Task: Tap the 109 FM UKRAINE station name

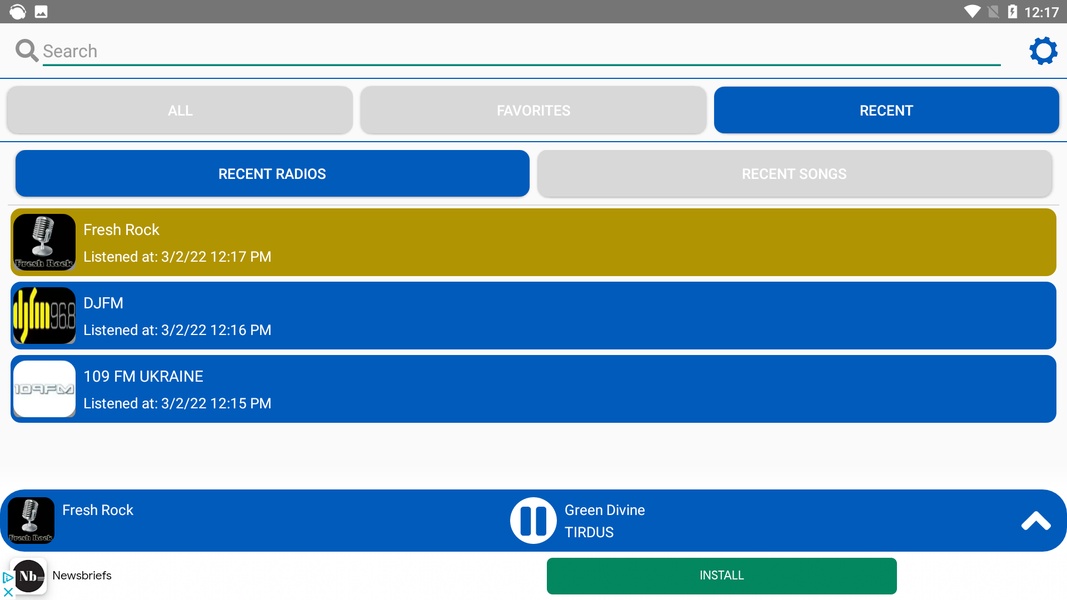Action: point(143,377)
